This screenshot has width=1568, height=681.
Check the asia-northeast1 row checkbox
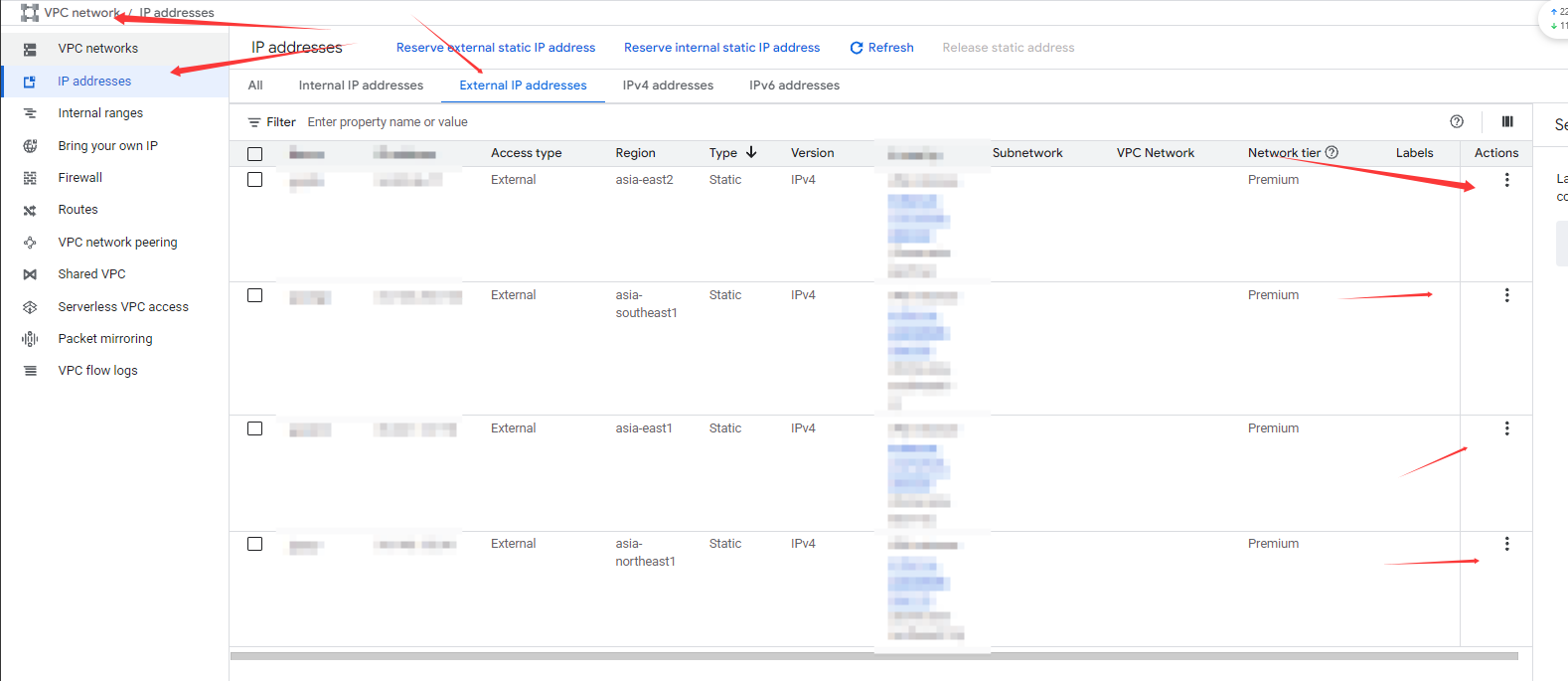[255, 544]
